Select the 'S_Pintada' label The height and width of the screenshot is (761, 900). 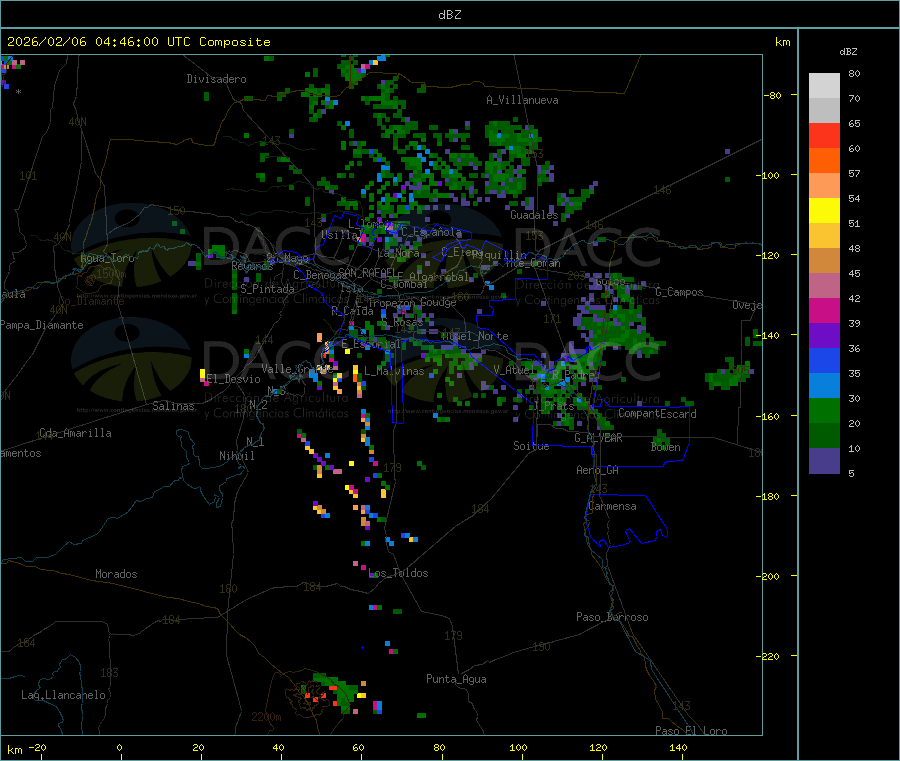[267, 289]
